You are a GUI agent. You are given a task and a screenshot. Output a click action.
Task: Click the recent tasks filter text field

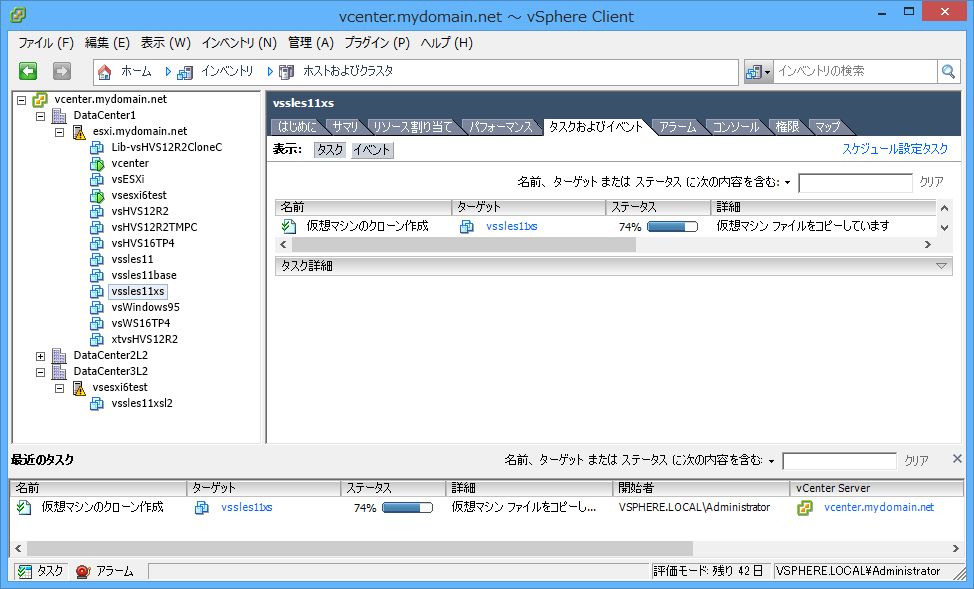(x=839, y=461)
